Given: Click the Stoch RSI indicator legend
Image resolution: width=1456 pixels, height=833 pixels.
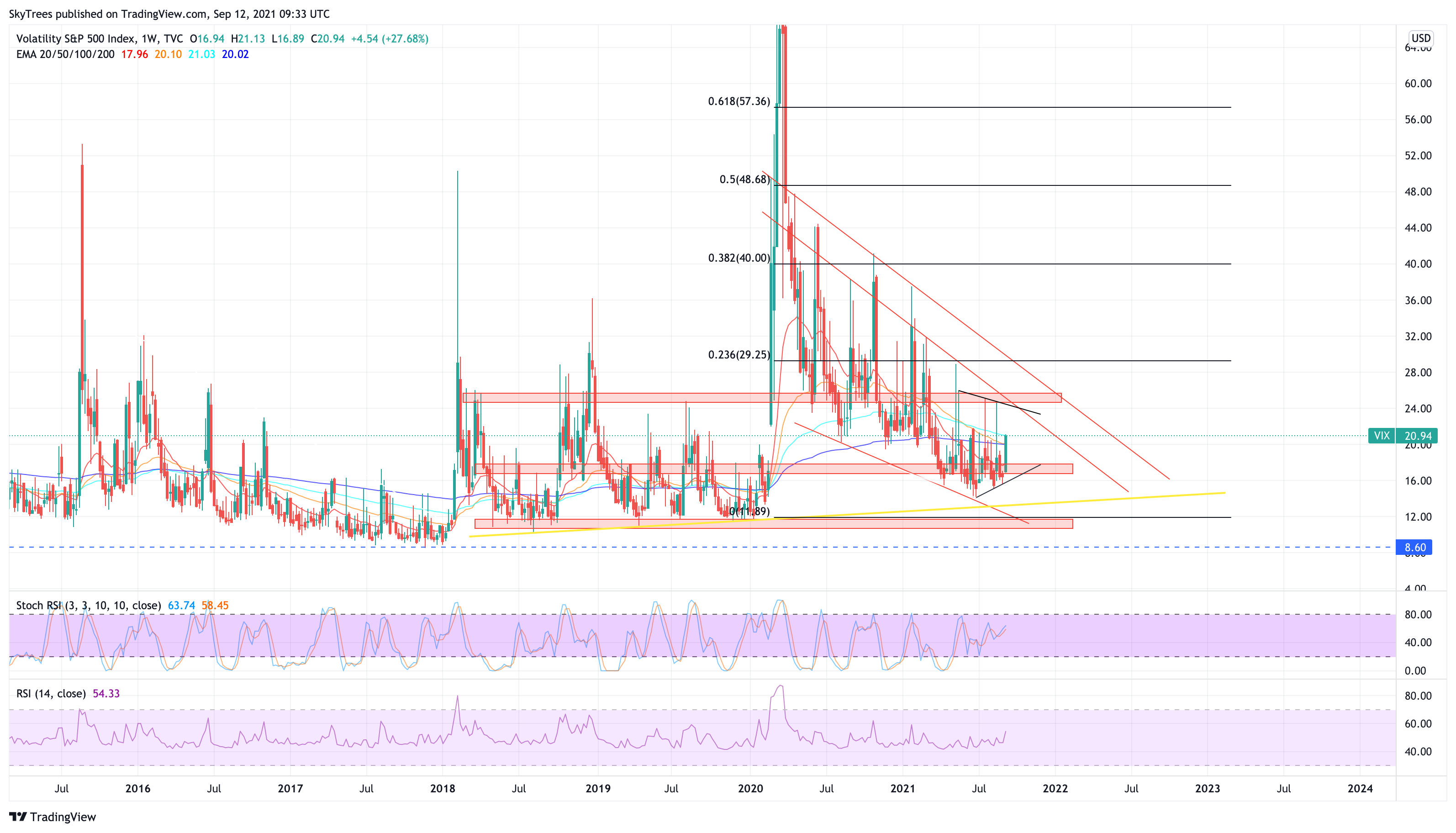Looking at the screenshot, I should coord(88,605).
